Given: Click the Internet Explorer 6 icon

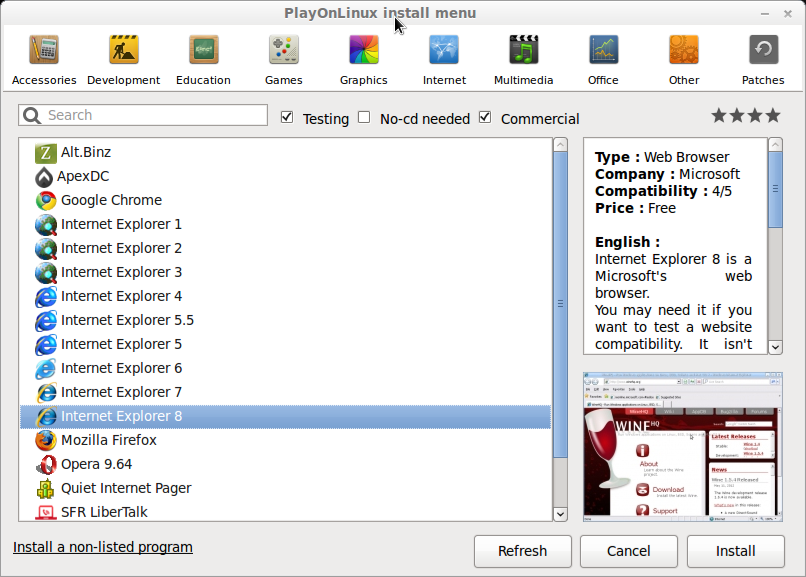Looking at the screenshot, I should [x=46, y=368].
